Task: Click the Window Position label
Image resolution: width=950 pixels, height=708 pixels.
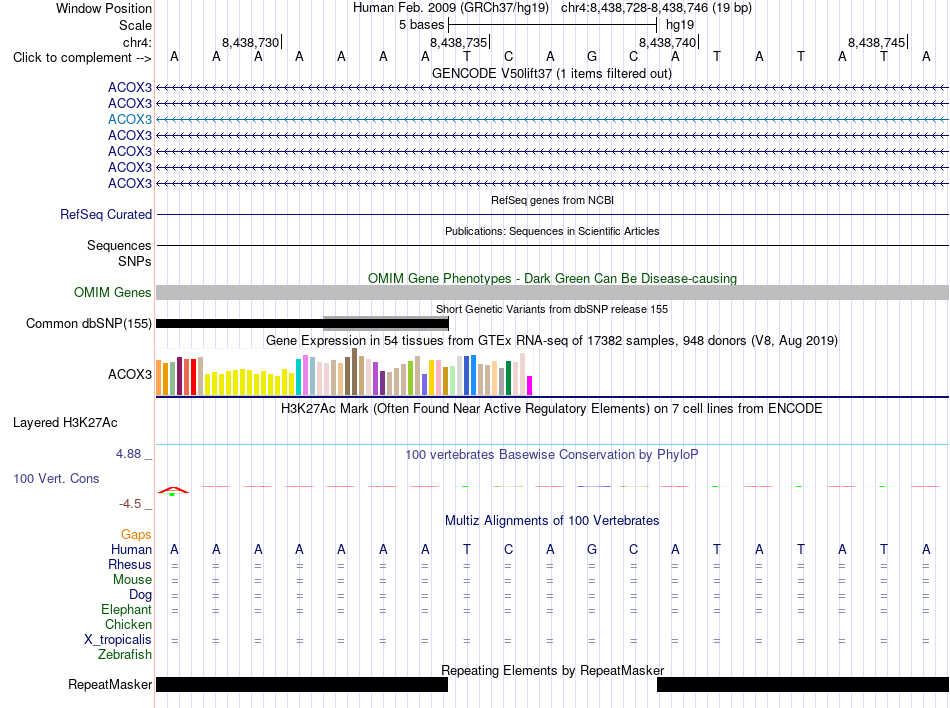Action: [x=104, y=8]
